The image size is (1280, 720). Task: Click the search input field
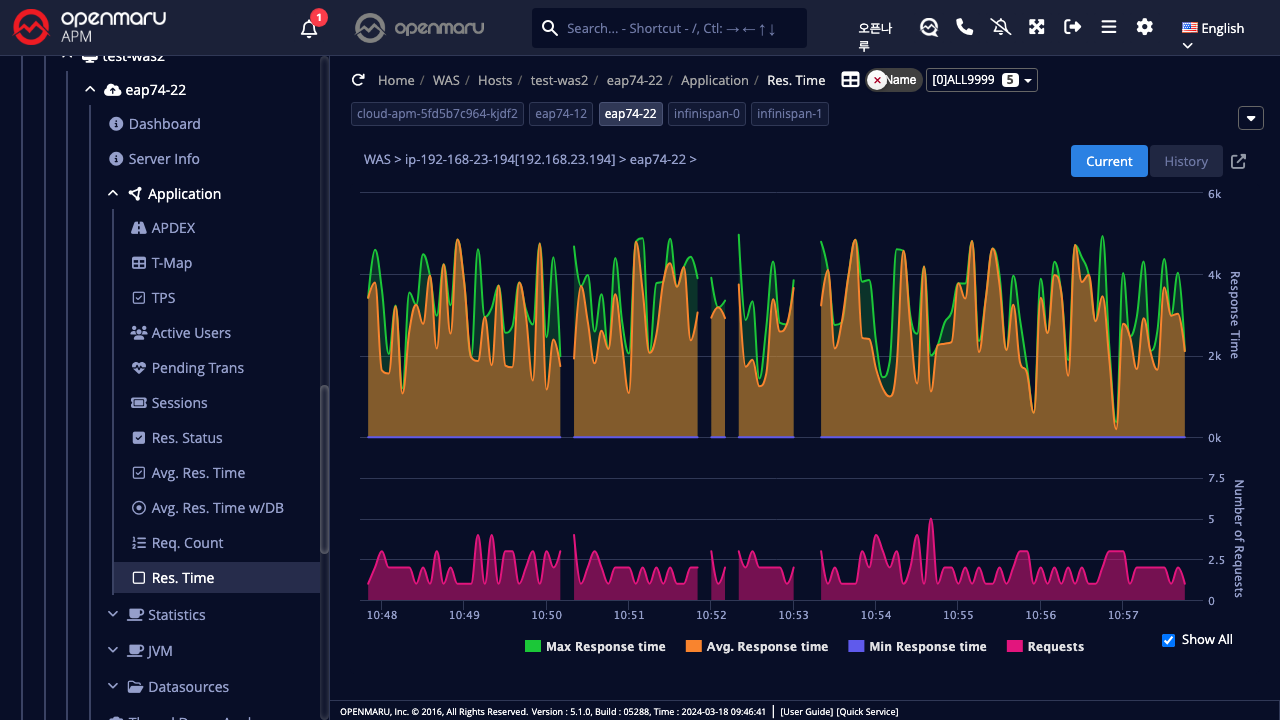coord(680,28)
